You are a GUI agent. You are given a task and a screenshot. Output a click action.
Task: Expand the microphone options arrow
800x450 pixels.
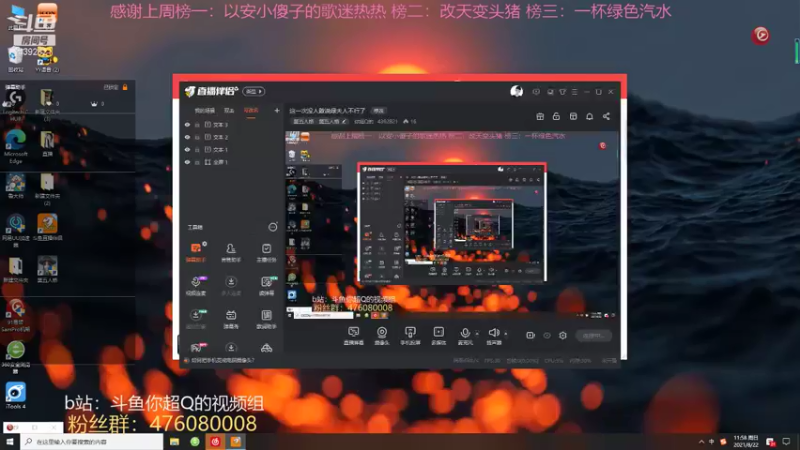pos(477,333)
